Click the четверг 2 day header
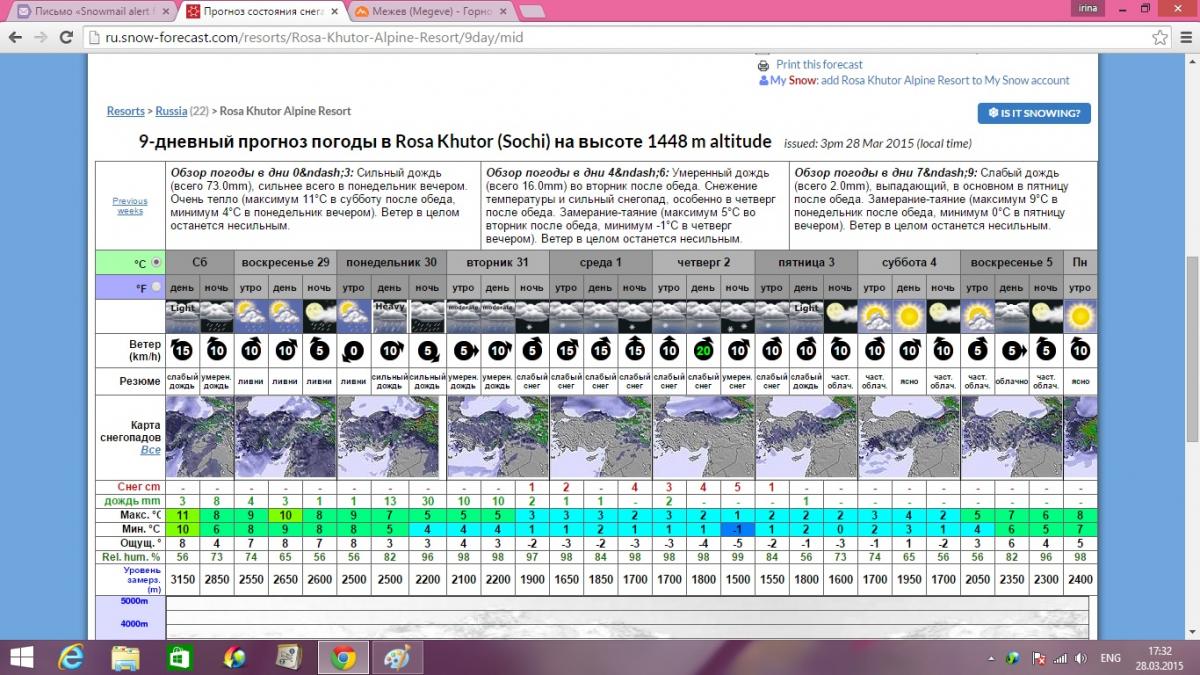Image resolution: width=1200 pixels, height=675 pixels. [703, 262]
